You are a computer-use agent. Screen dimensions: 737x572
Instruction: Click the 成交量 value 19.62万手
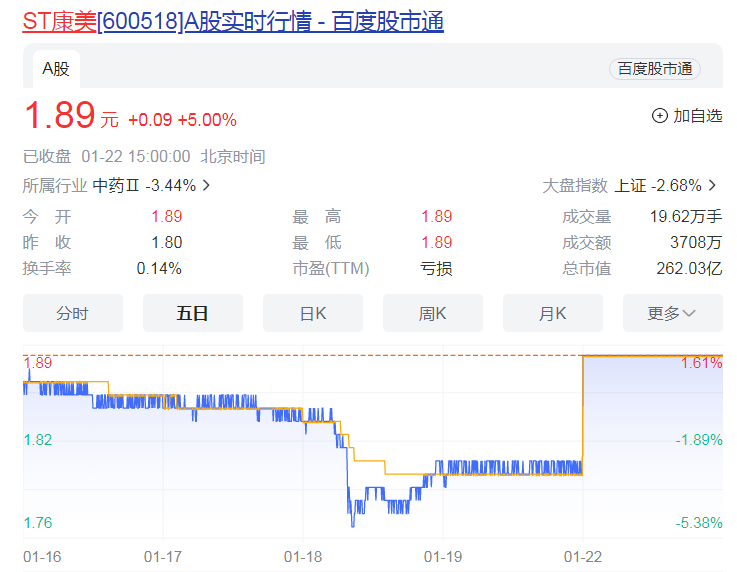tap(686, 217)
